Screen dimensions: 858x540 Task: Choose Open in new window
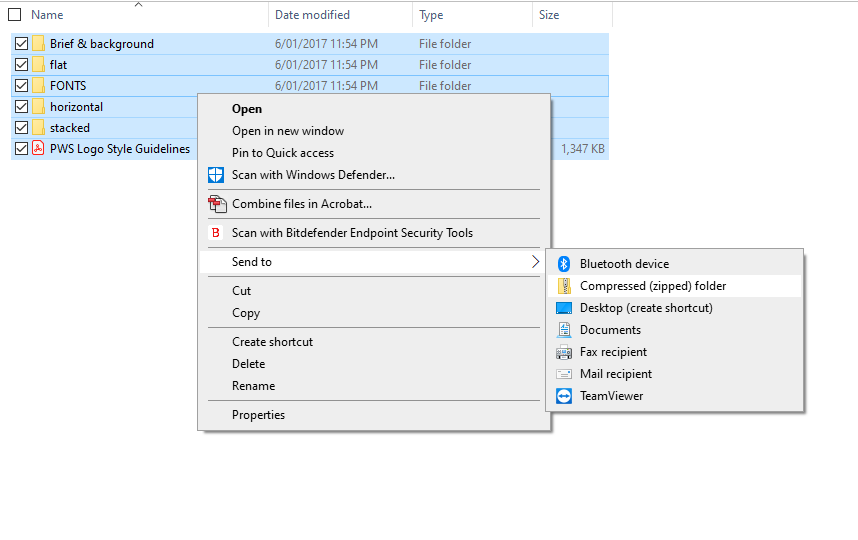point(374,131)
